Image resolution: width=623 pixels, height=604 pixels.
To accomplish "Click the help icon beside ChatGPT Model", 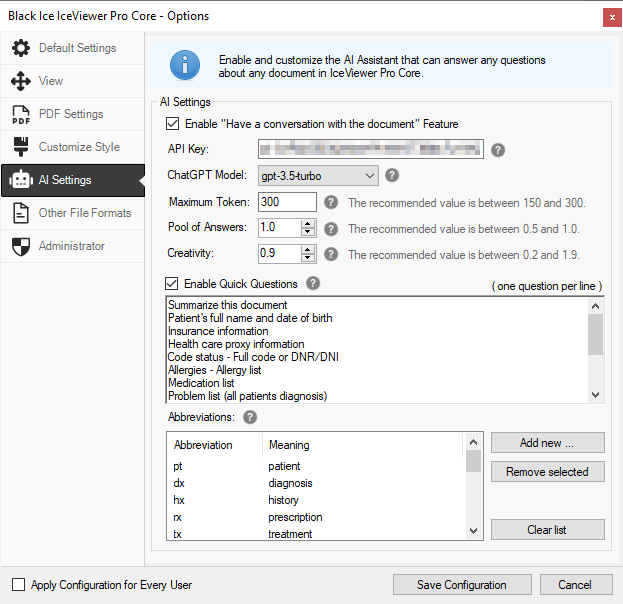I will point(392,176).
